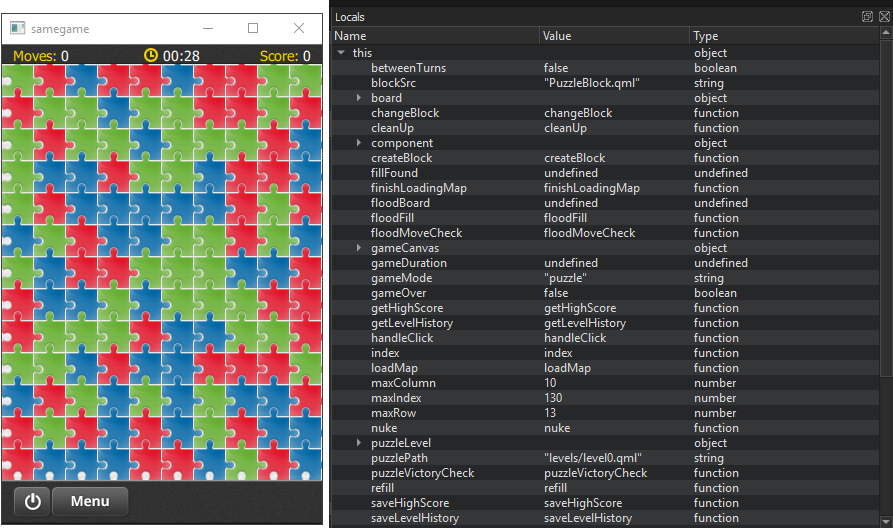Click the samegame window title icon
The height and width of the screenshot is (529, 893).
pyautogui.click(x=17, y=29)
